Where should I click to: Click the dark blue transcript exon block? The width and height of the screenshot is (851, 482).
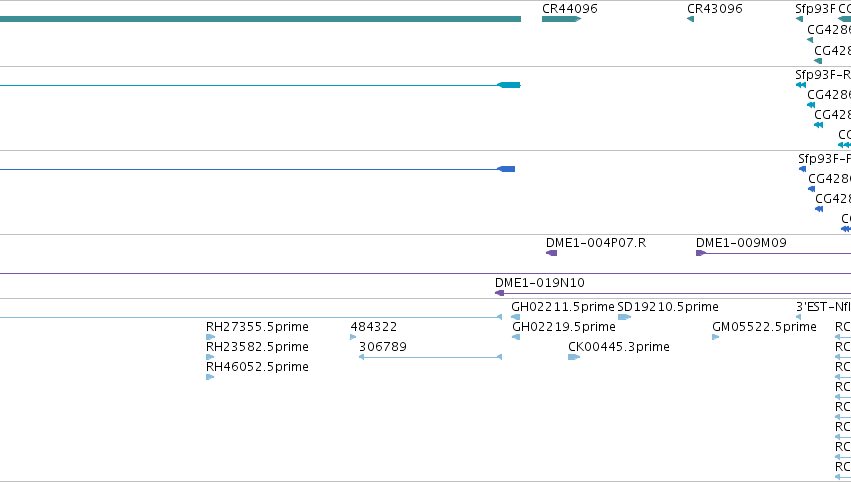506,169
